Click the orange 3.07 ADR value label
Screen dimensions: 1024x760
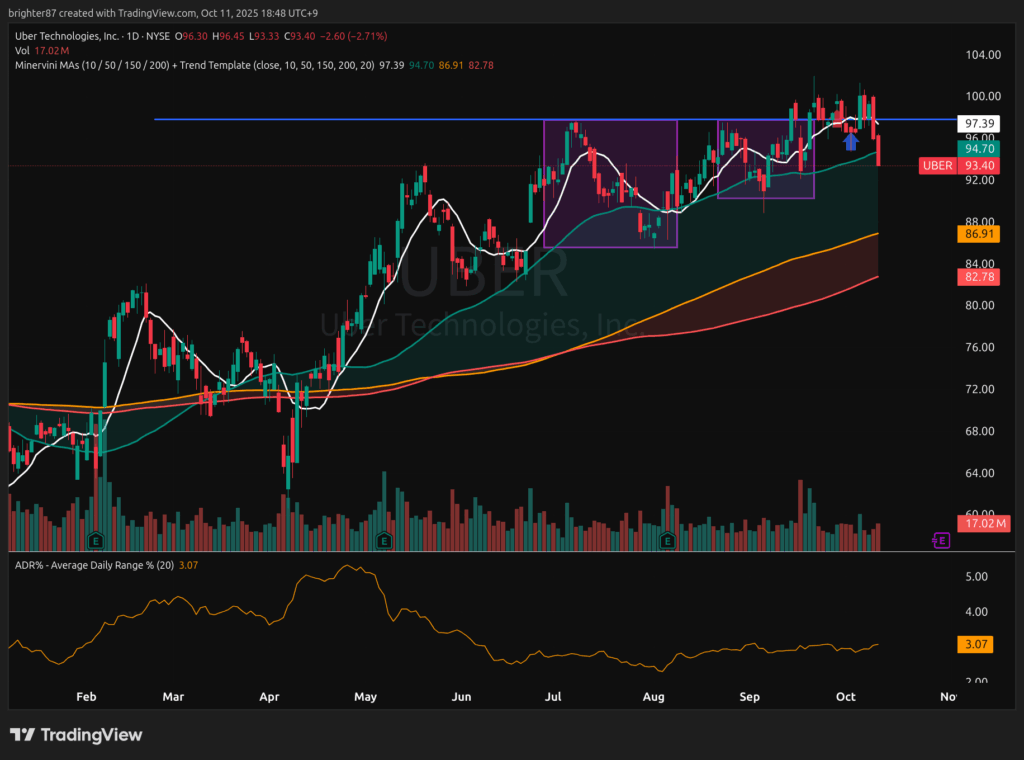click(973, 646)
